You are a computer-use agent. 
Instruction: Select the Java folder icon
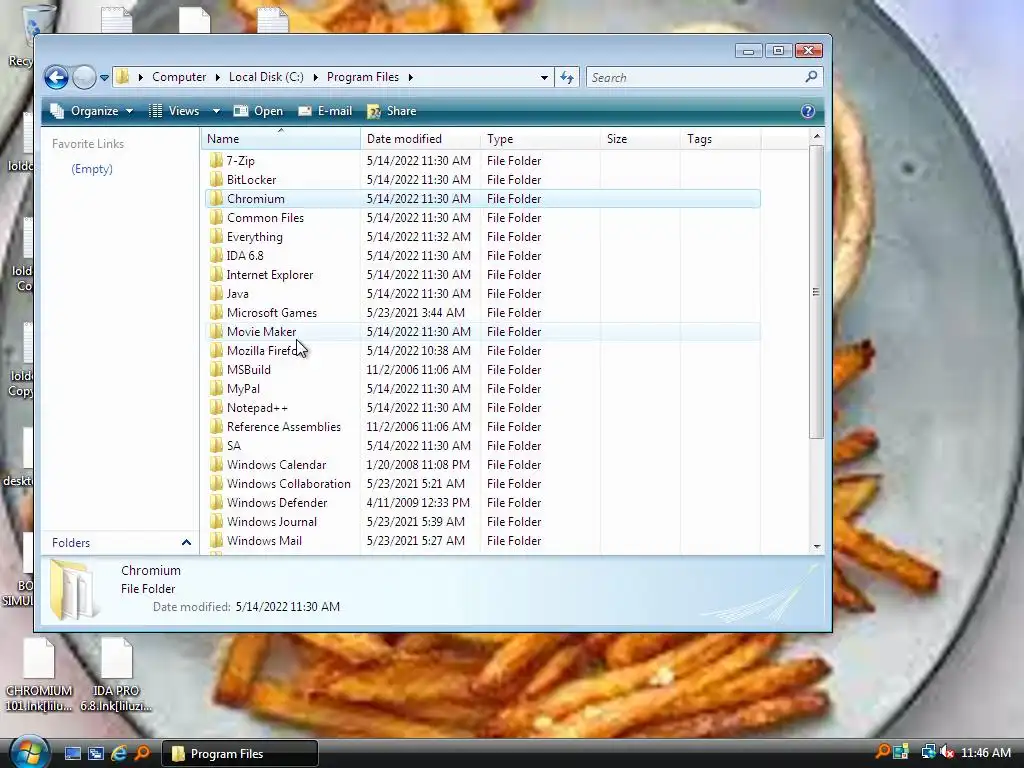(x=216, y=293)
